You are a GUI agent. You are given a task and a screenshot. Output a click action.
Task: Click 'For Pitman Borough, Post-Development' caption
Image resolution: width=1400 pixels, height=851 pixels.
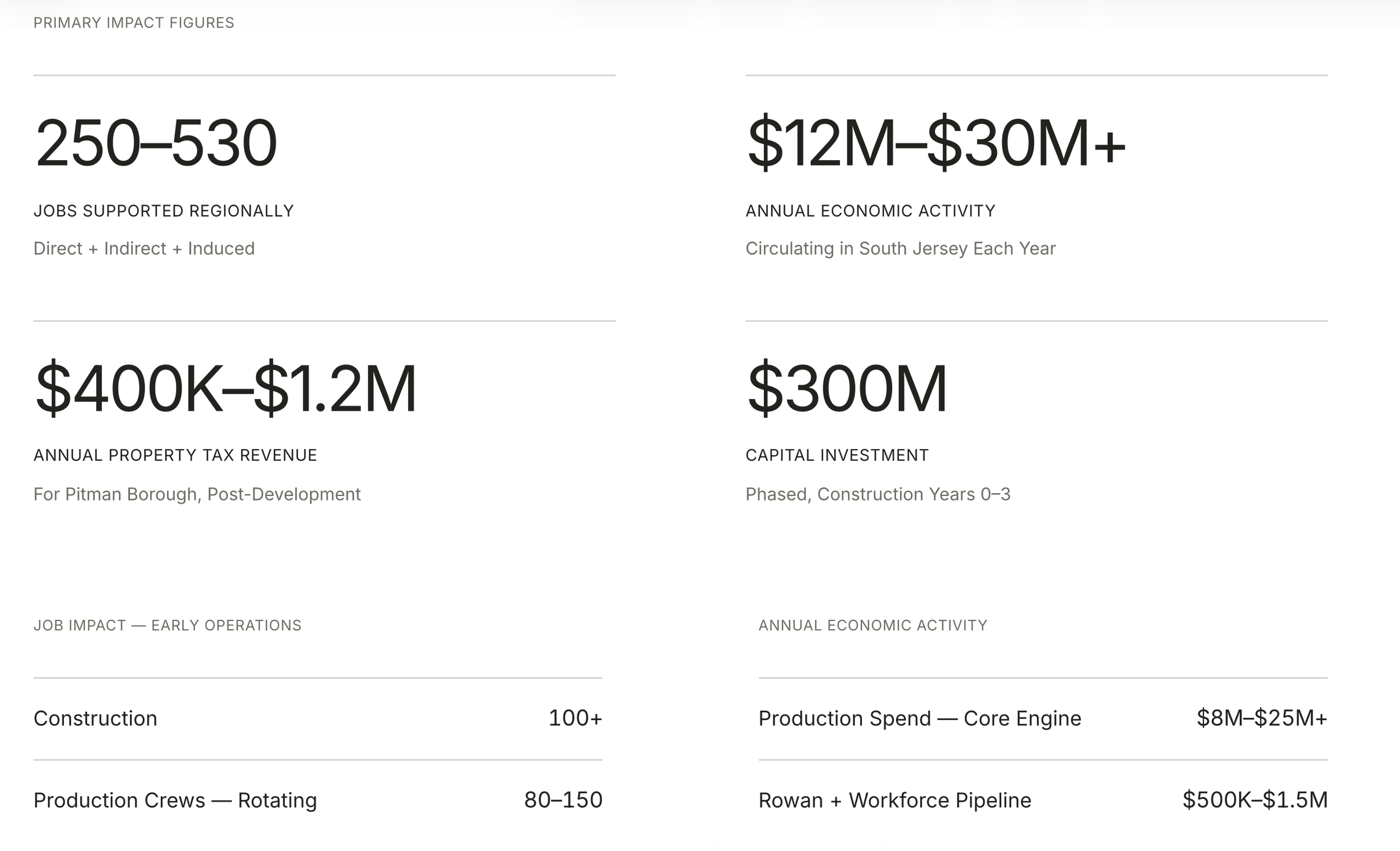[x=197, y=494]
